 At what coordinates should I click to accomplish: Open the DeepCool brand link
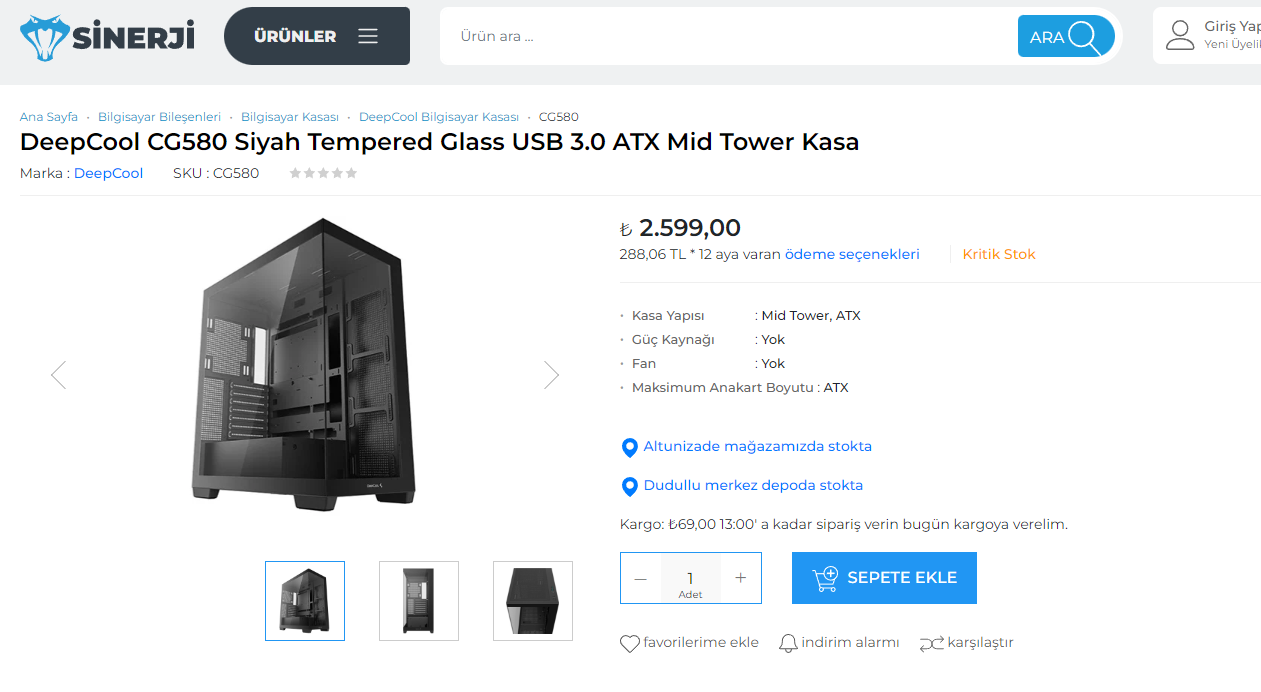tap(108, 173)
